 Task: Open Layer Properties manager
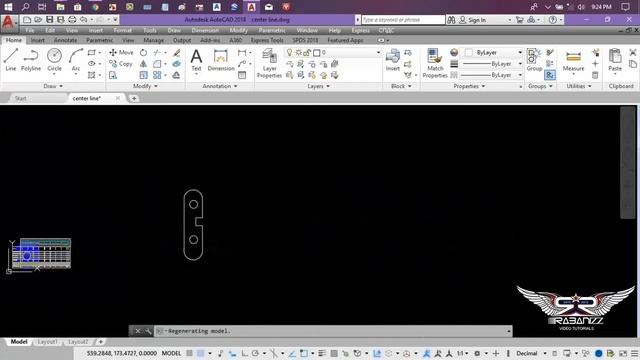[269, 63]
